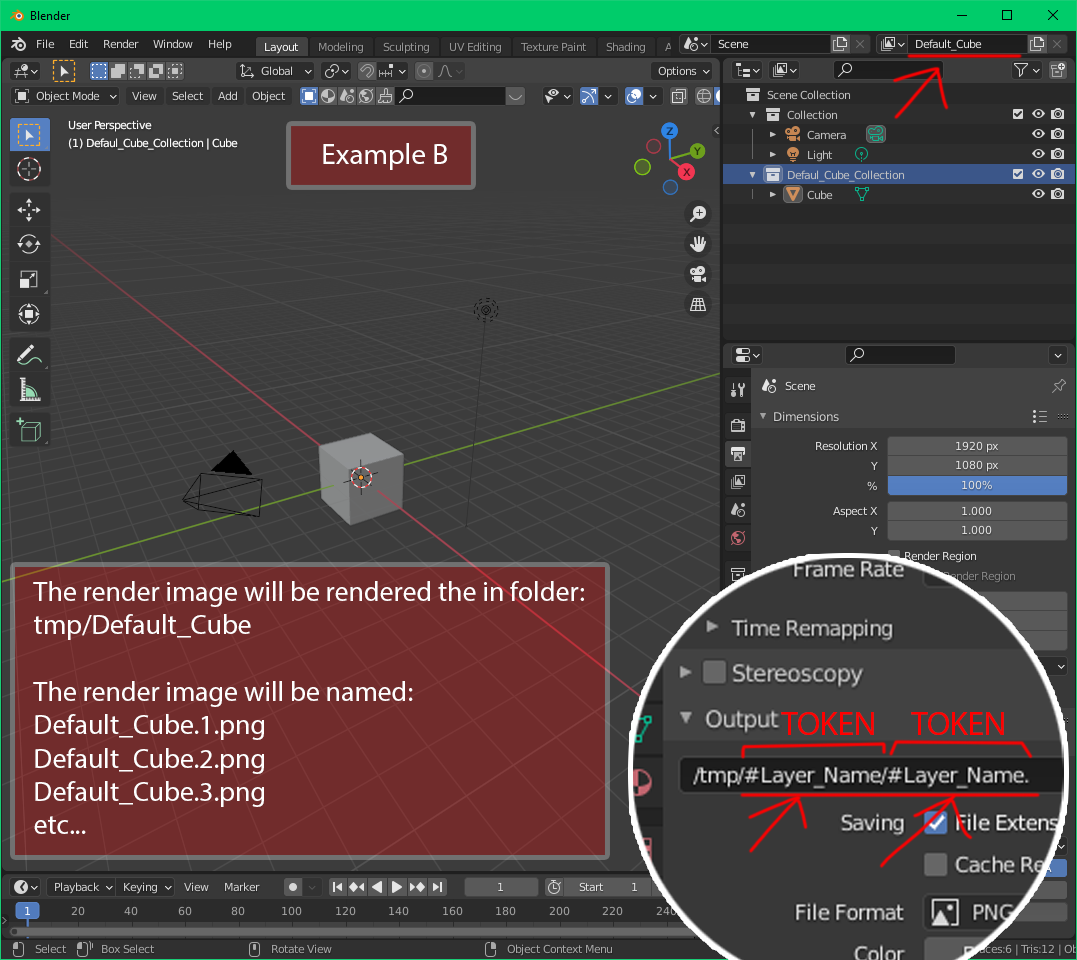Toggle camera view icon in viewport
The image size is (1077, 960).
click(x=698, y=275)
